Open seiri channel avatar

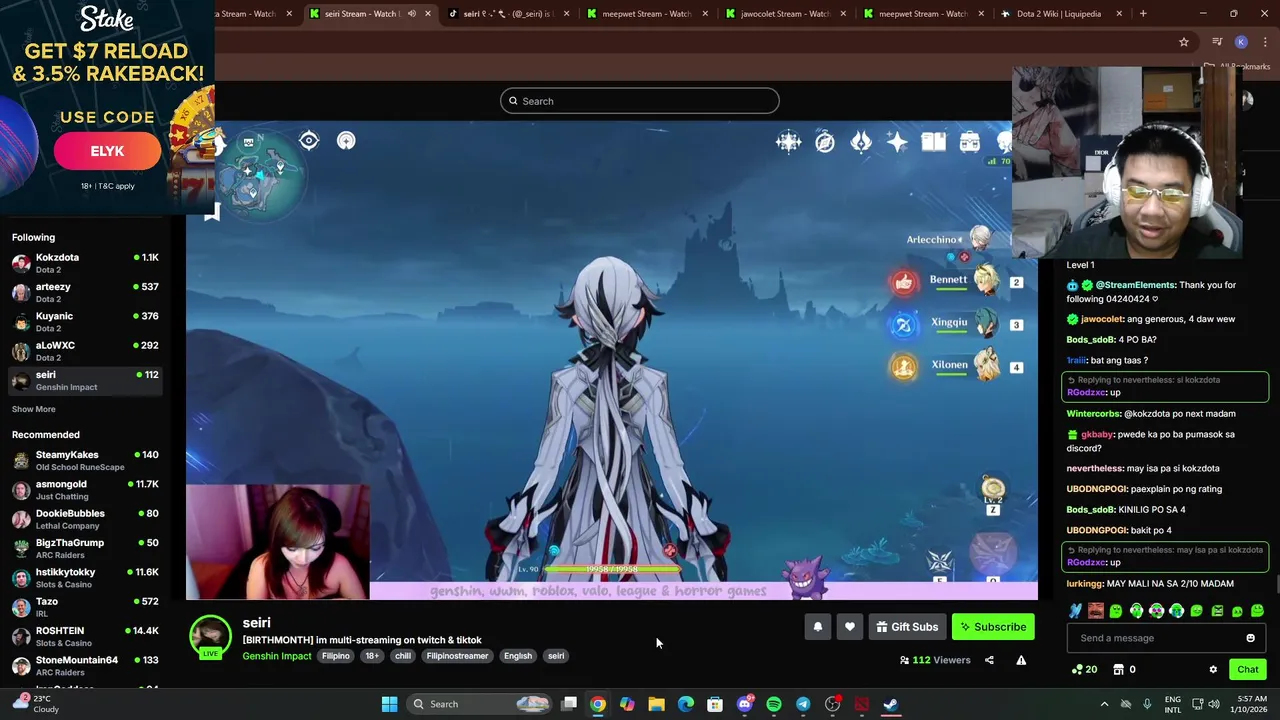[x=210, y=636]
